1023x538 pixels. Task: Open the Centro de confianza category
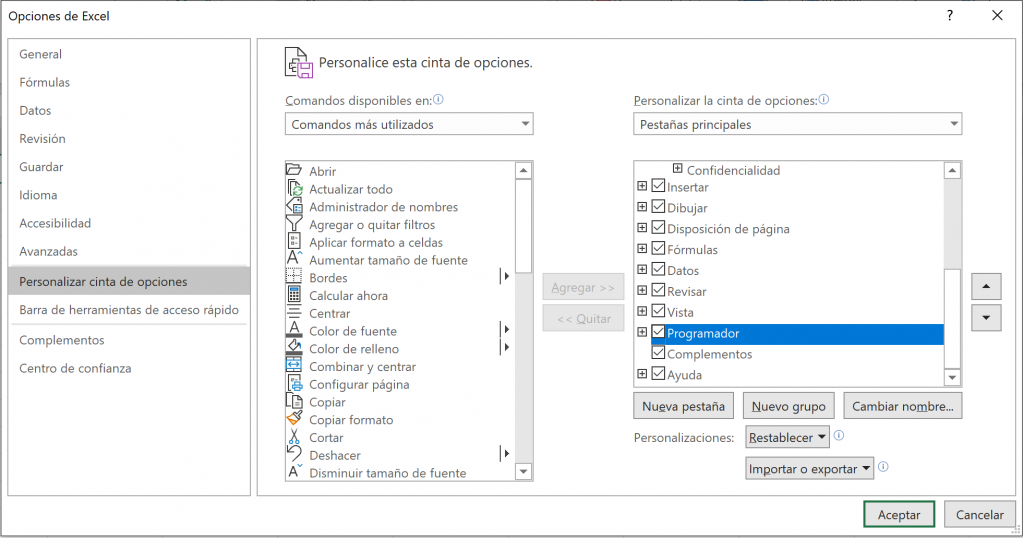coord(129,368)
